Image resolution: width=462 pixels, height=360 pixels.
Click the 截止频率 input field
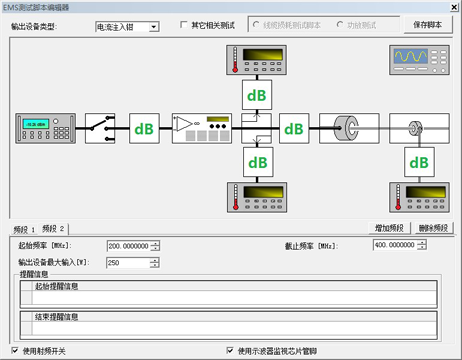pos(395,245)
